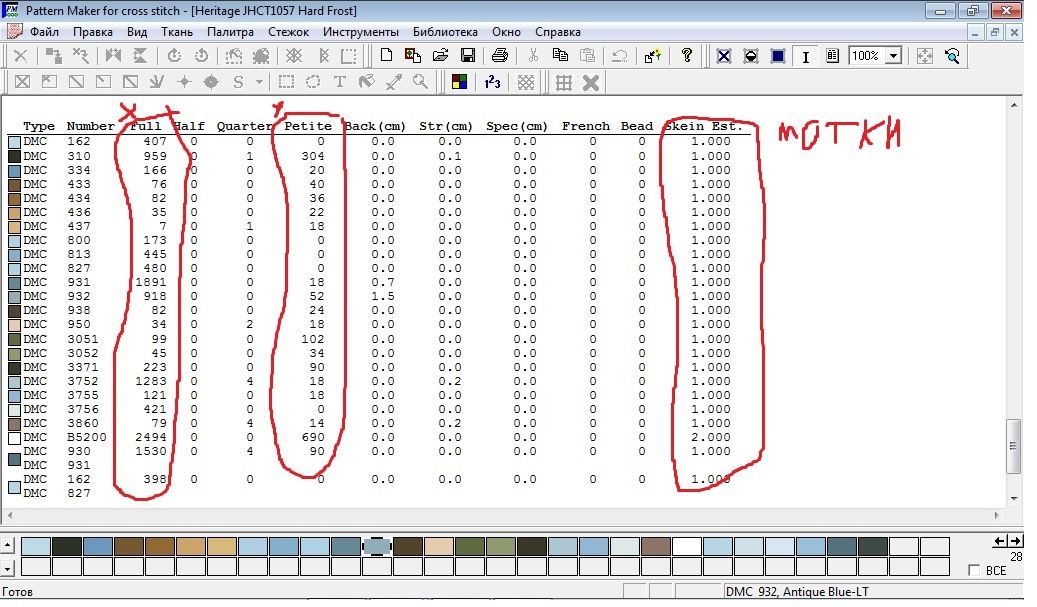Open help with the question mark icon
Screen dimensions: 1037x607
coord(687,56)
